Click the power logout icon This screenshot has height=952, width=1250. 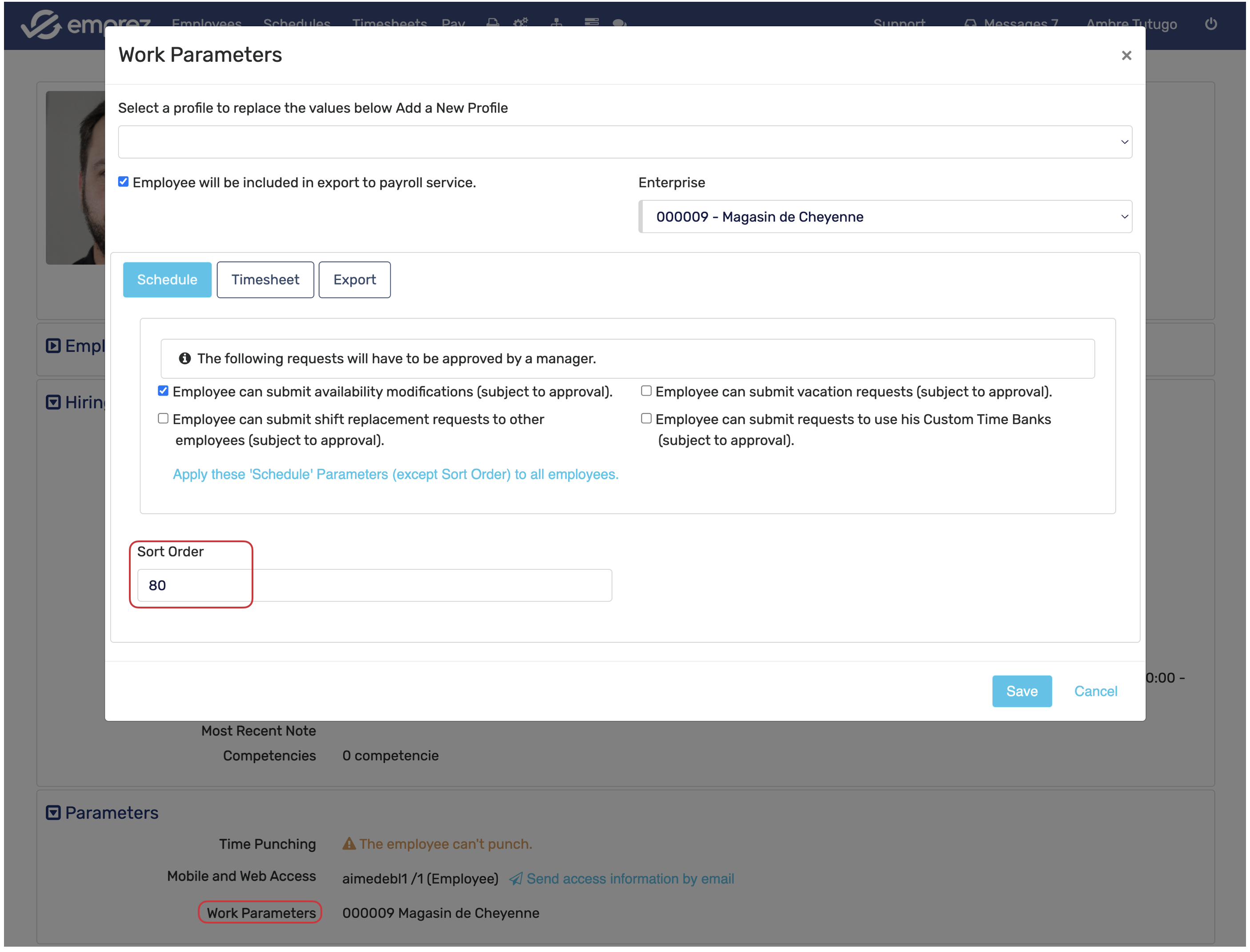[x=1210, y=24]
